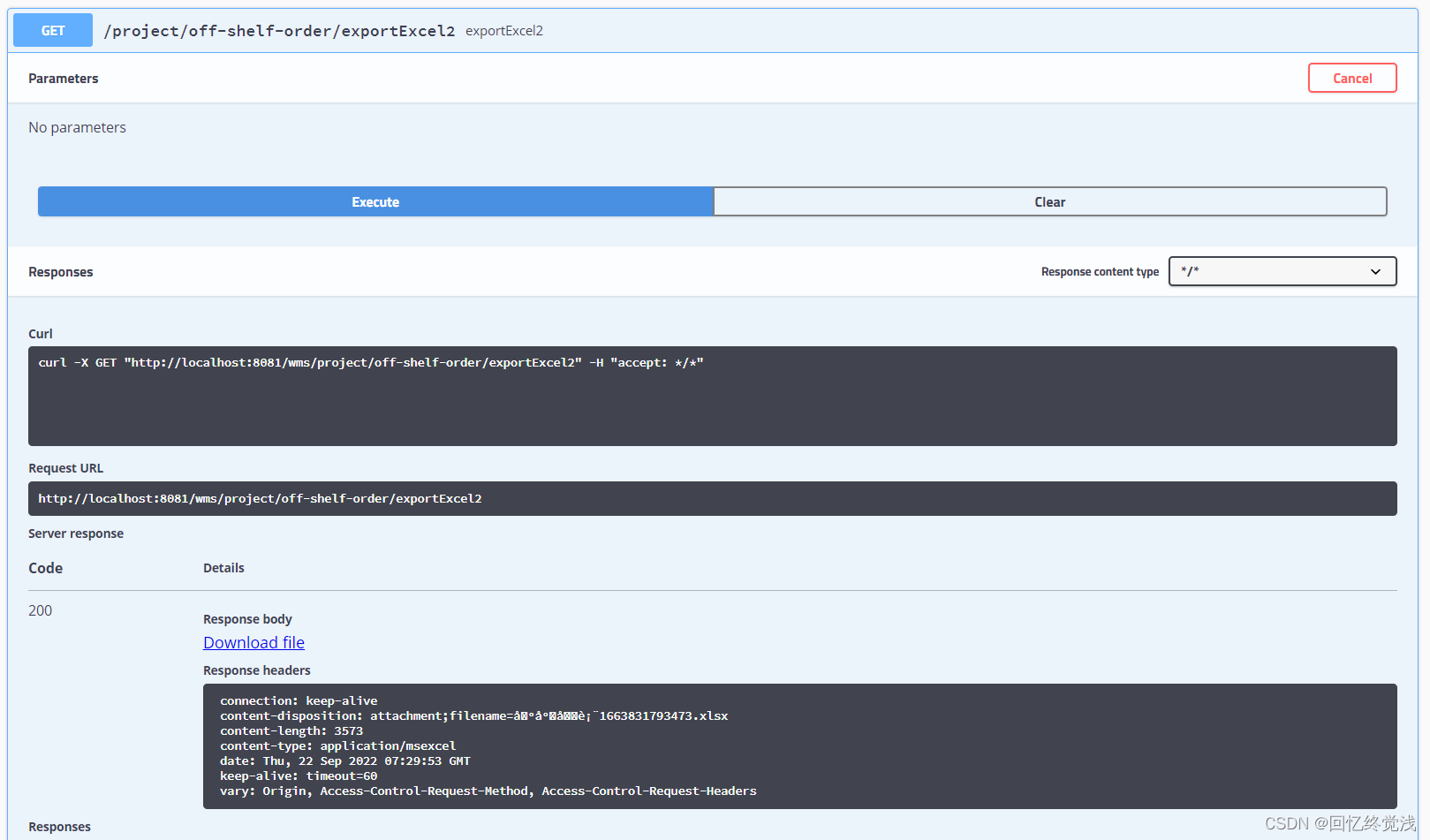Click the Parameters section header
The image size is (1430, 840).
click(x=63, y=78)
